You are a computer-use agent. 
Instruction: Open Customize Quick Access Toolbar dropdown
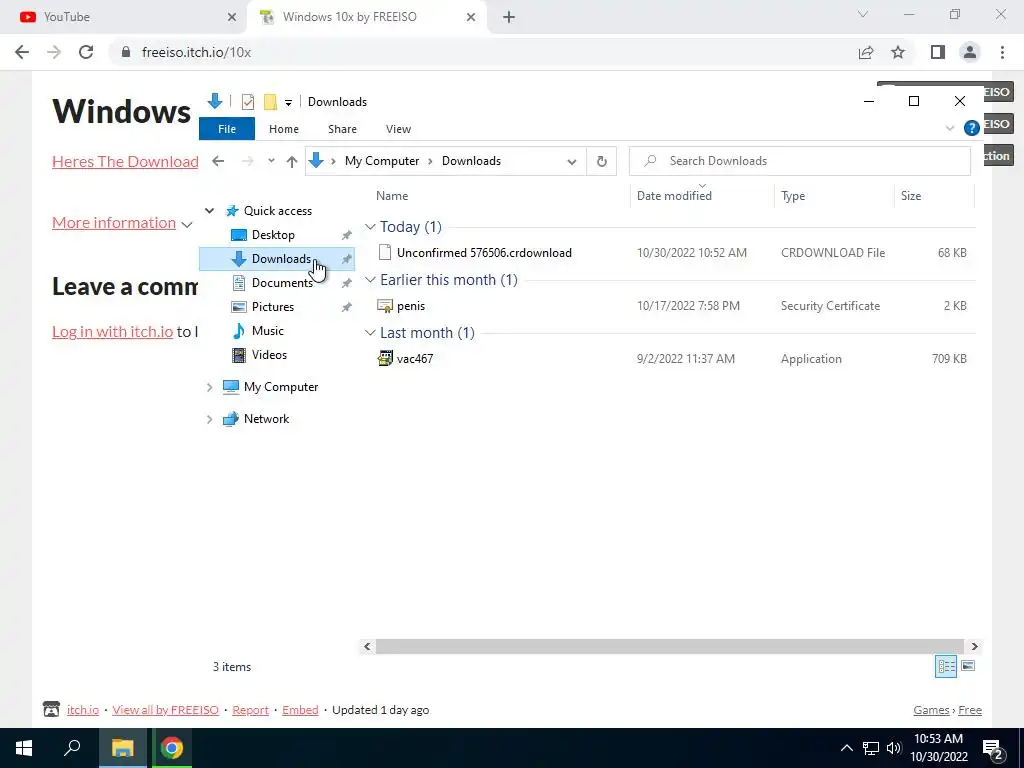tap(288, 103)
